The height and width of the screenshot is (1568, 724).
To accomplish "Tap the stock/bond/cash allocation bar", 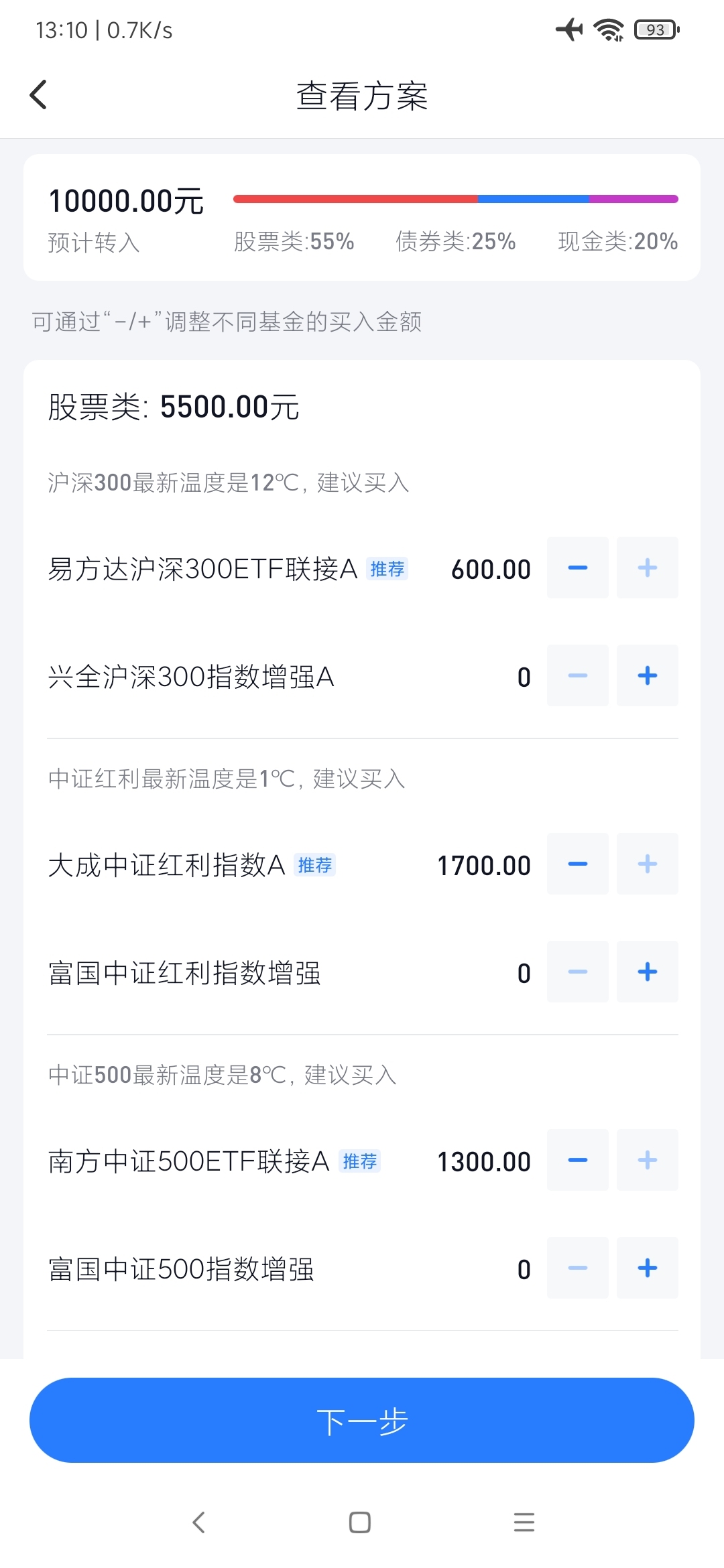I will (455, 199).
